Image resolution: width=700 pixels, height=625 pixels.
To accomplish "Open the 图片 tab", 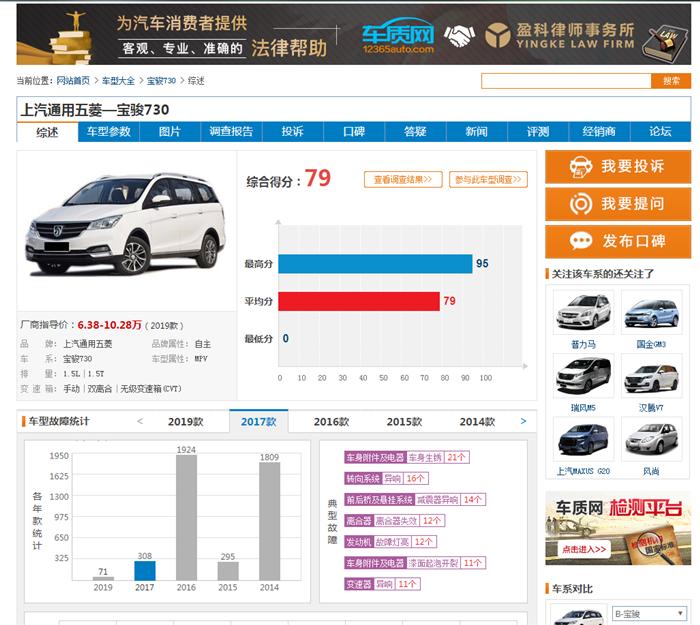I will point(170,132).
